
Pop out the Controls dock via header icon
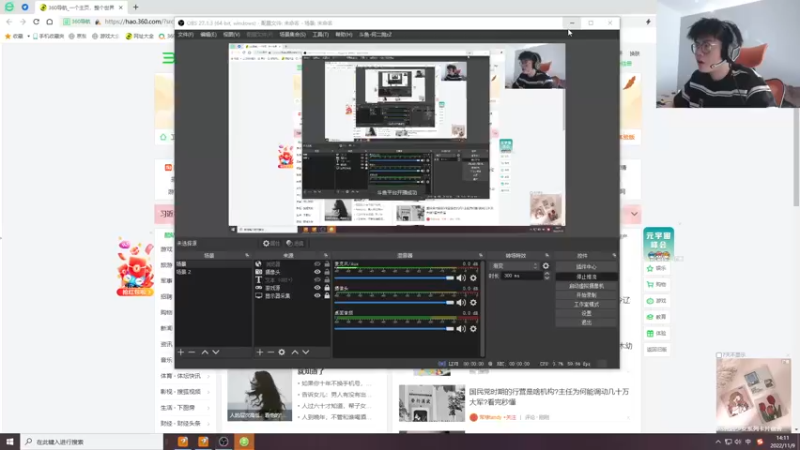coord(614,256)
